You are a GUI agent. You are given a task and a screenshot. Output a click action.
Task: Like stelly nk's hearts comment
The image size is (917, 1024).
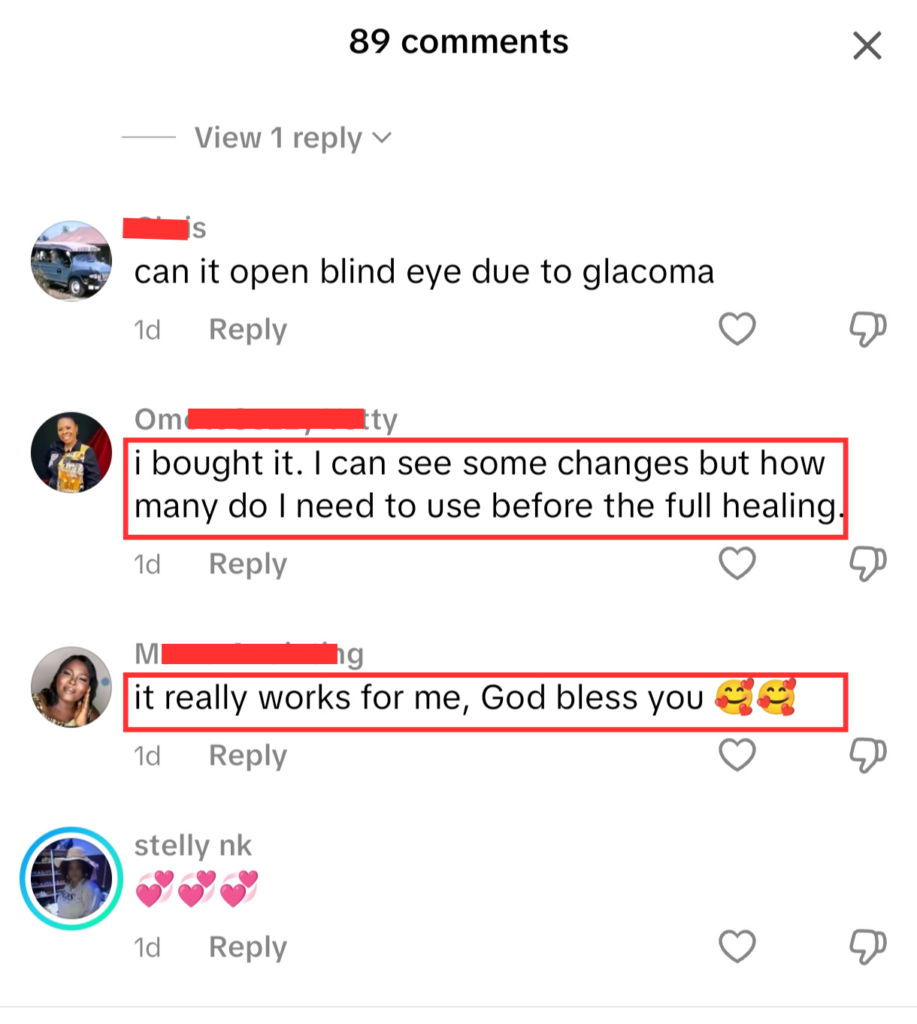(x=737, y=946)
